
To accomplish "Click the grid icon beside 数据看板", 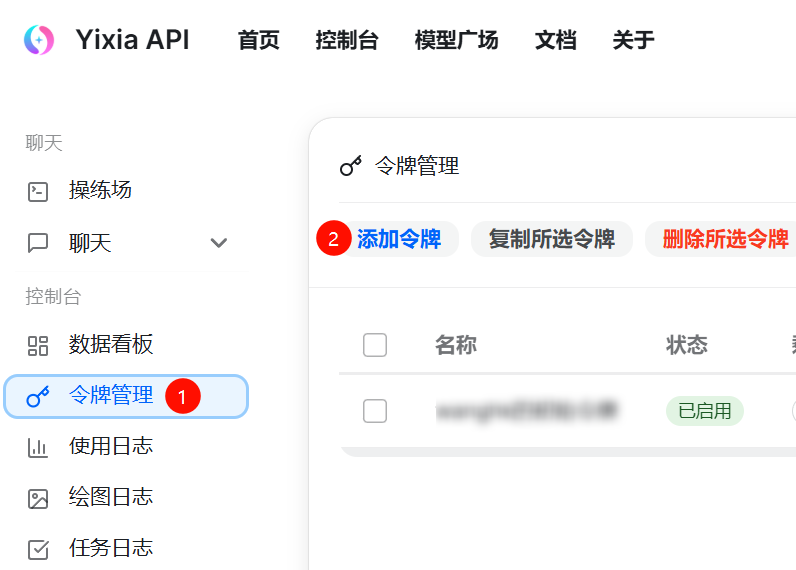I will 38,346.
